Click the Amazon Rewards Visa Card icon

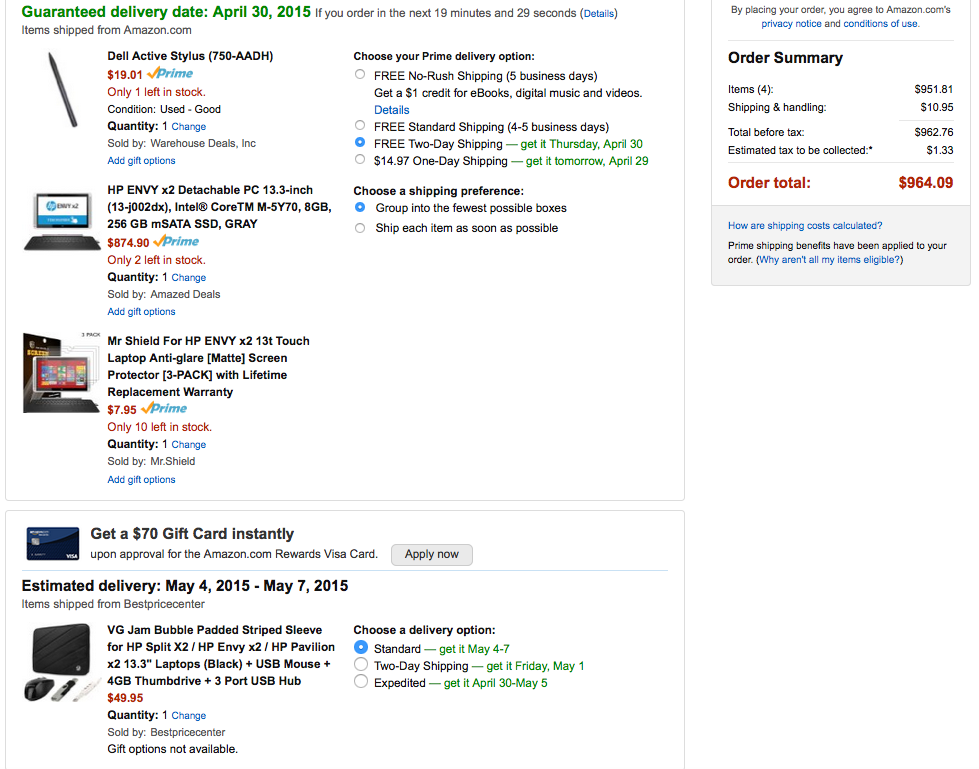[x=53, y=543]
